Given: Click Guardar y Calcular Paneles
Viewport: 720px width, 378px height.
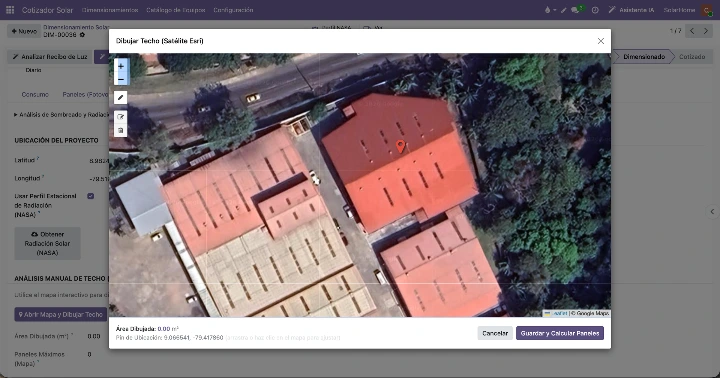Looking at the screenshot, I should (x=560, y=333).
